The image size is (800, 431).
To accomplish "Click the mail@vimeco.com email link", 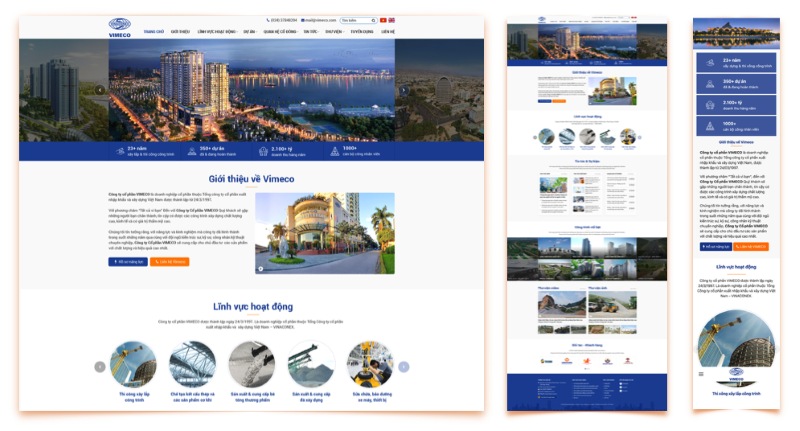I will point(319,20).
